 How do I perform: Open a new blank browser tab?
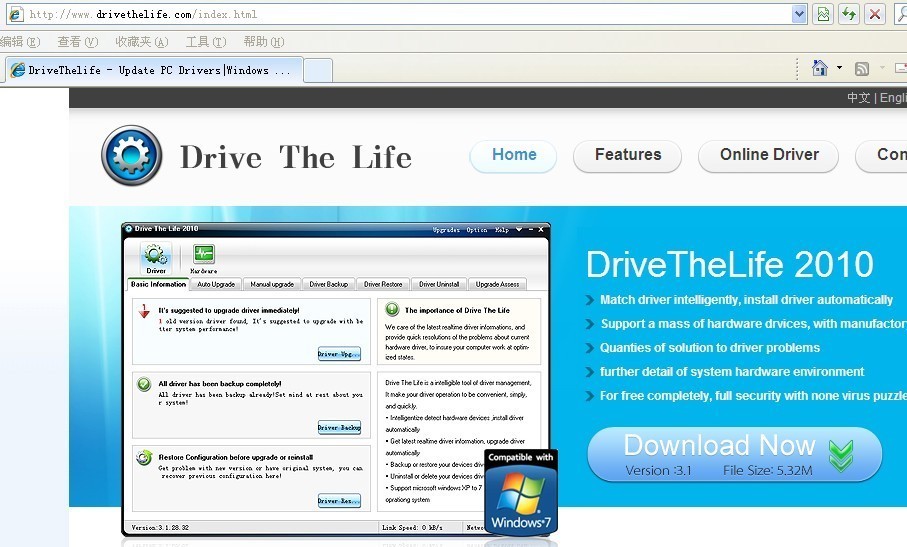click(318, 71)
